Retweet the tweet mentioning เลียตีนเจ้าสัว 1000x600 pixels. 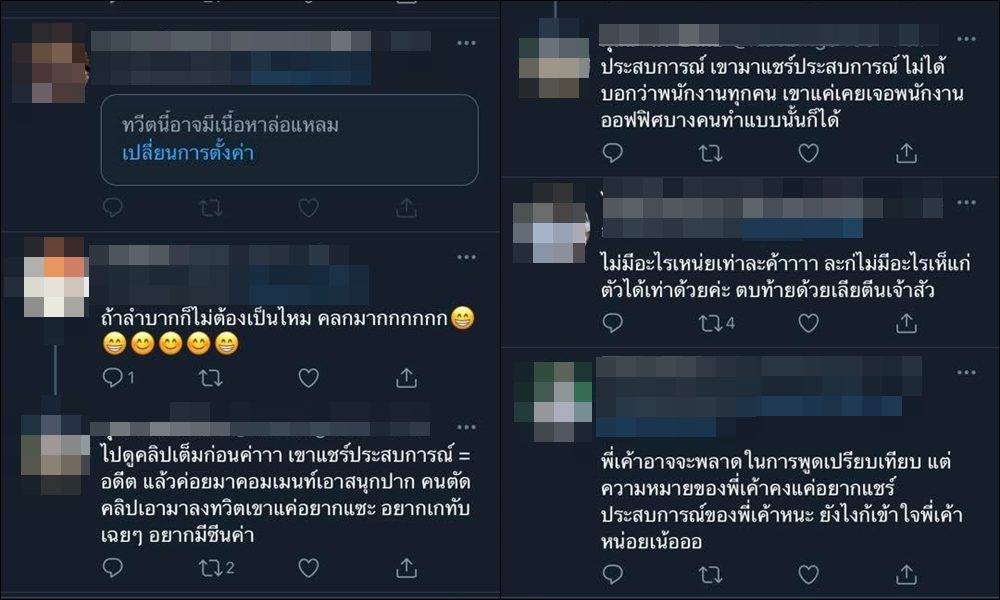point(709,323)
